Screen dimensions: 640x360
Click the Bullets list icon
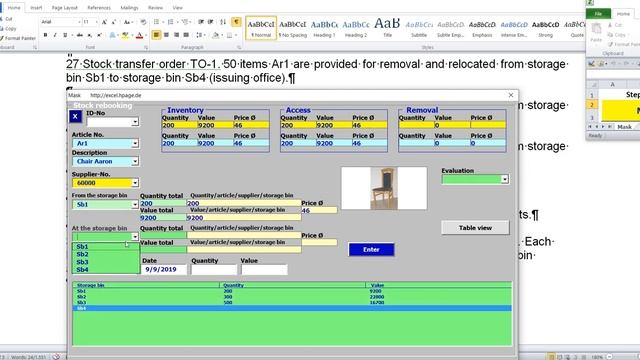tap(157, 22)
